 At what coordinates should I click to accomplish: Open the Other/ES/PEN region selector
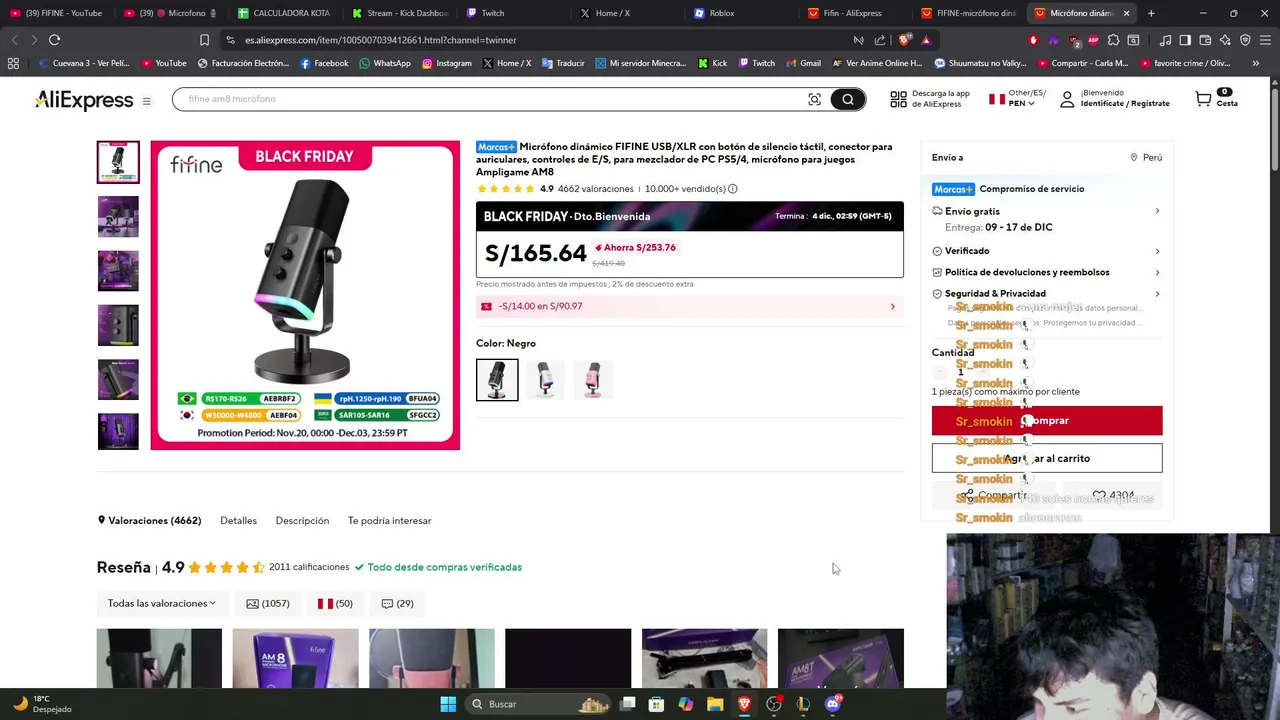click(x=1017, y=98)
